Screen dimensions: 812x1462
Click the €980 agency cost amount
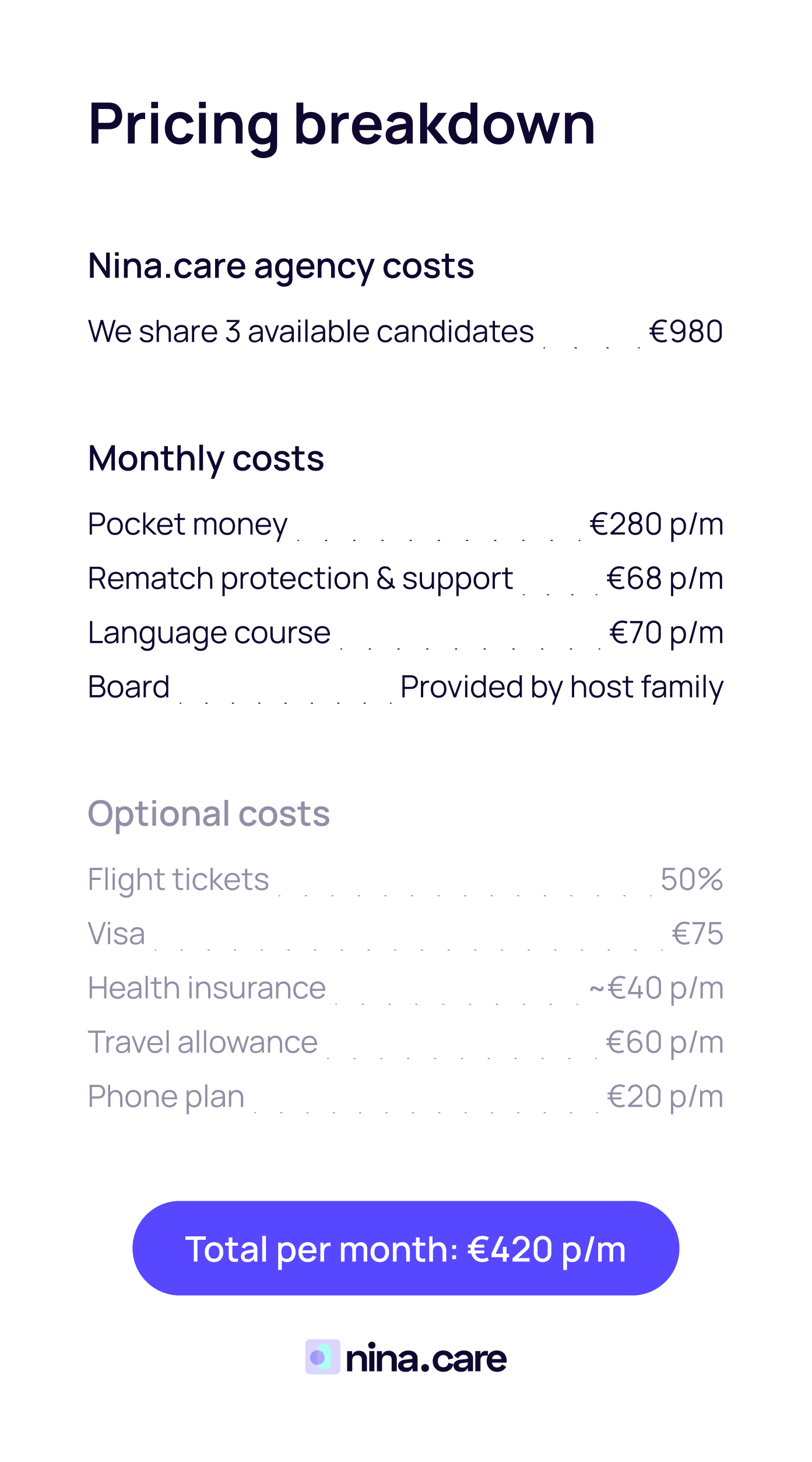686,332
